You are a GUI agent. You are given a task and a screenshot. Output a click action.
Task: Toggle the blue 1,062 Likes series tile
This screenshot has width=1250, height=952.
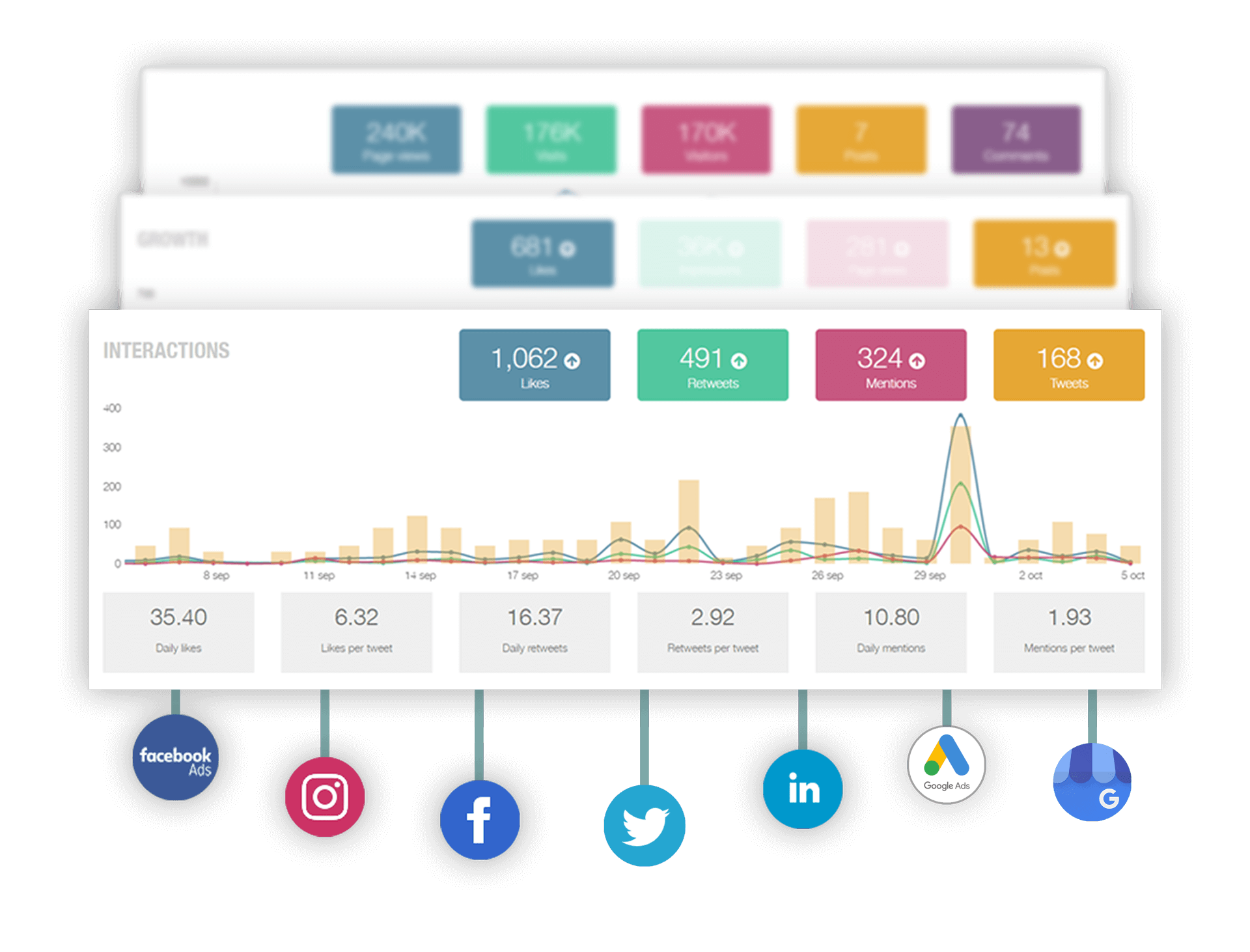(535, 365)
